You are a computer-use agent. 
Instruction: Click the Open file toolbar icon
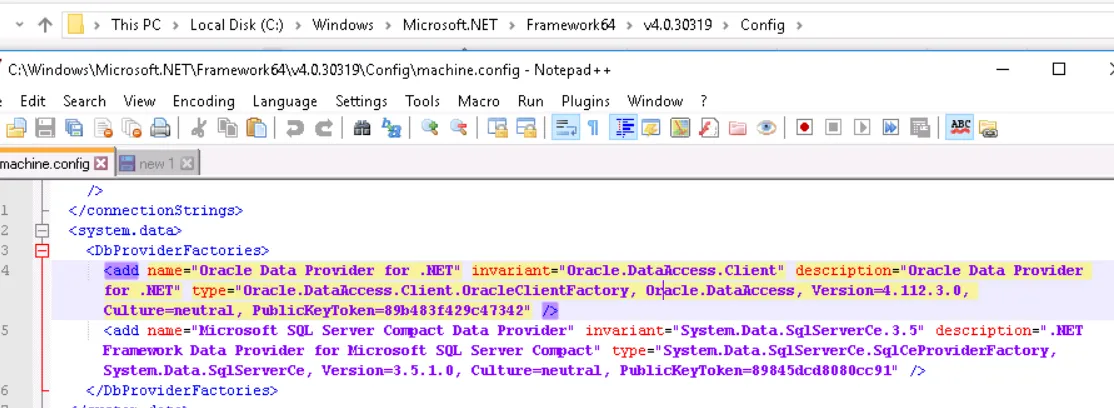[x=16, y=128]
